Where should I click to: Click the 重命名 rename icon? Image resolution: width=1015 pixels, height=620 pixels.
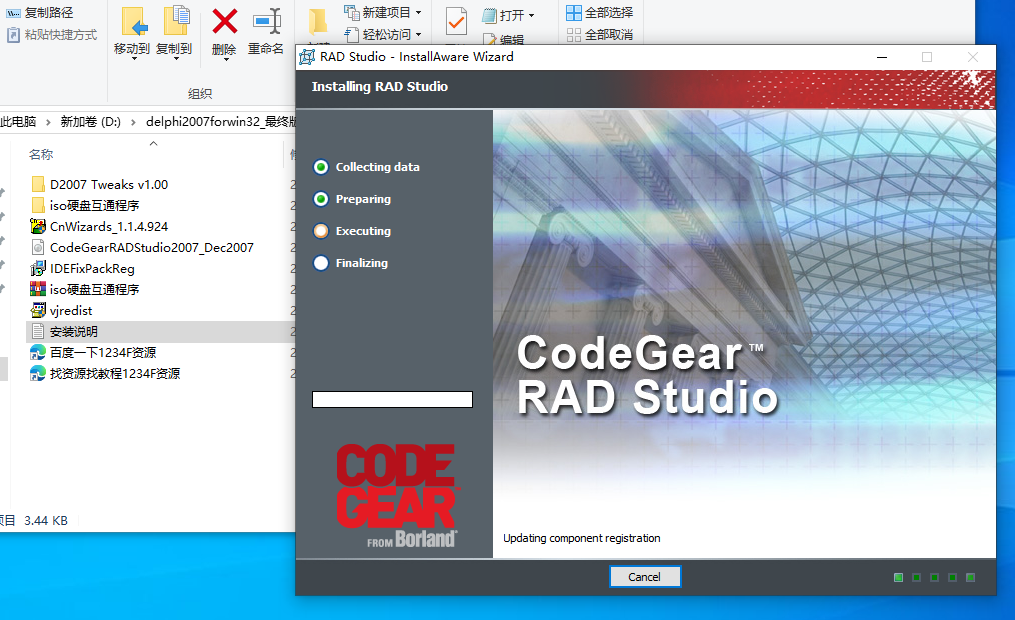pos(266,21)
